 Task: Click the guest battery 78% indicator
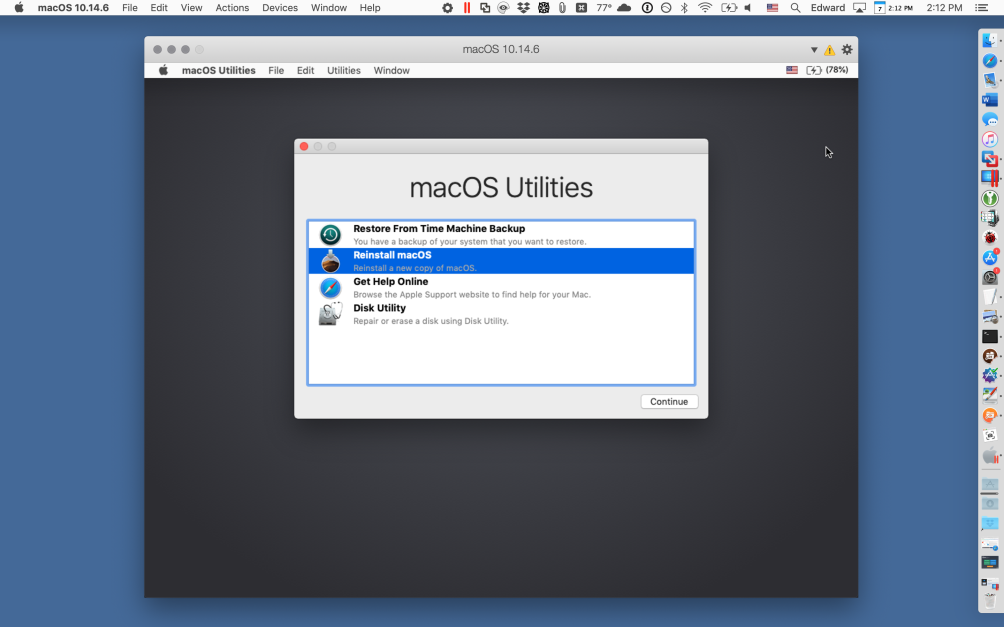(827, 70)
